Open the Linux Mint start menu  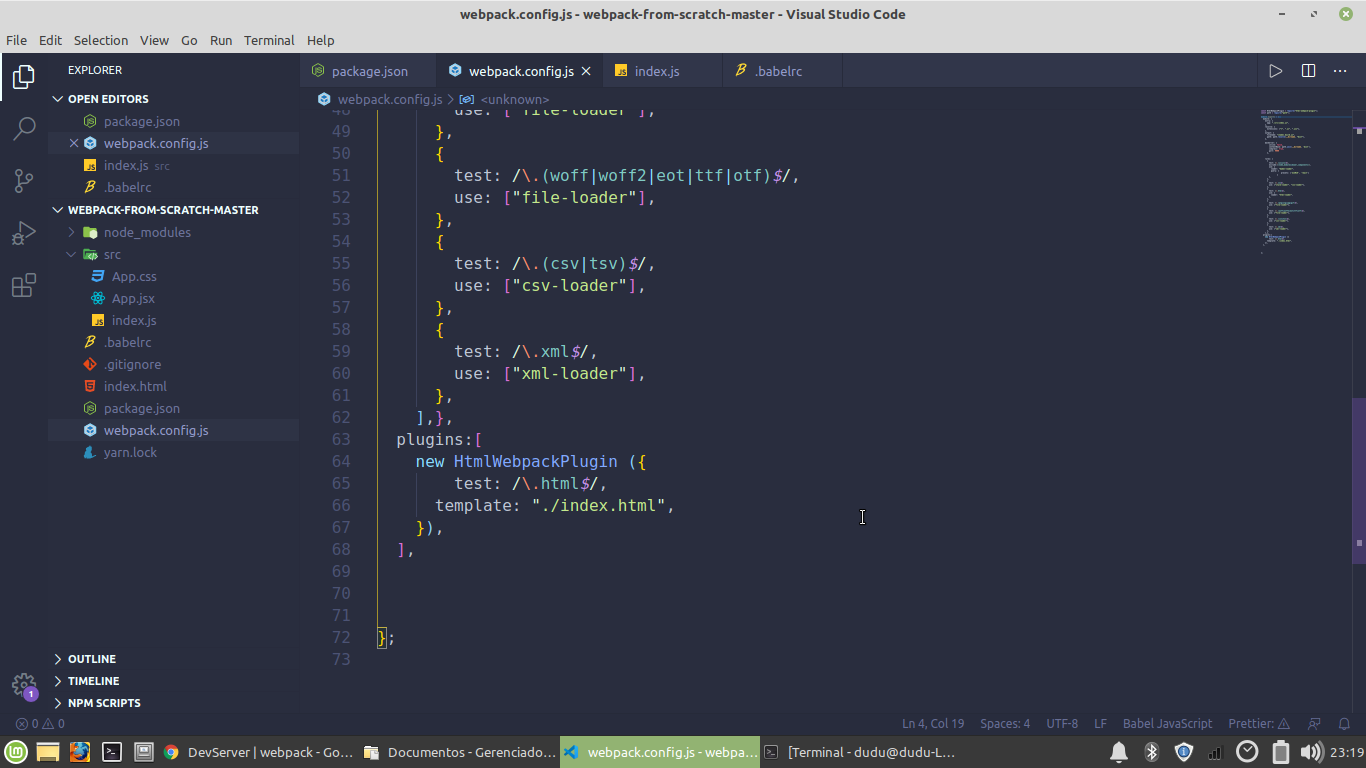[x=15, y=752]
